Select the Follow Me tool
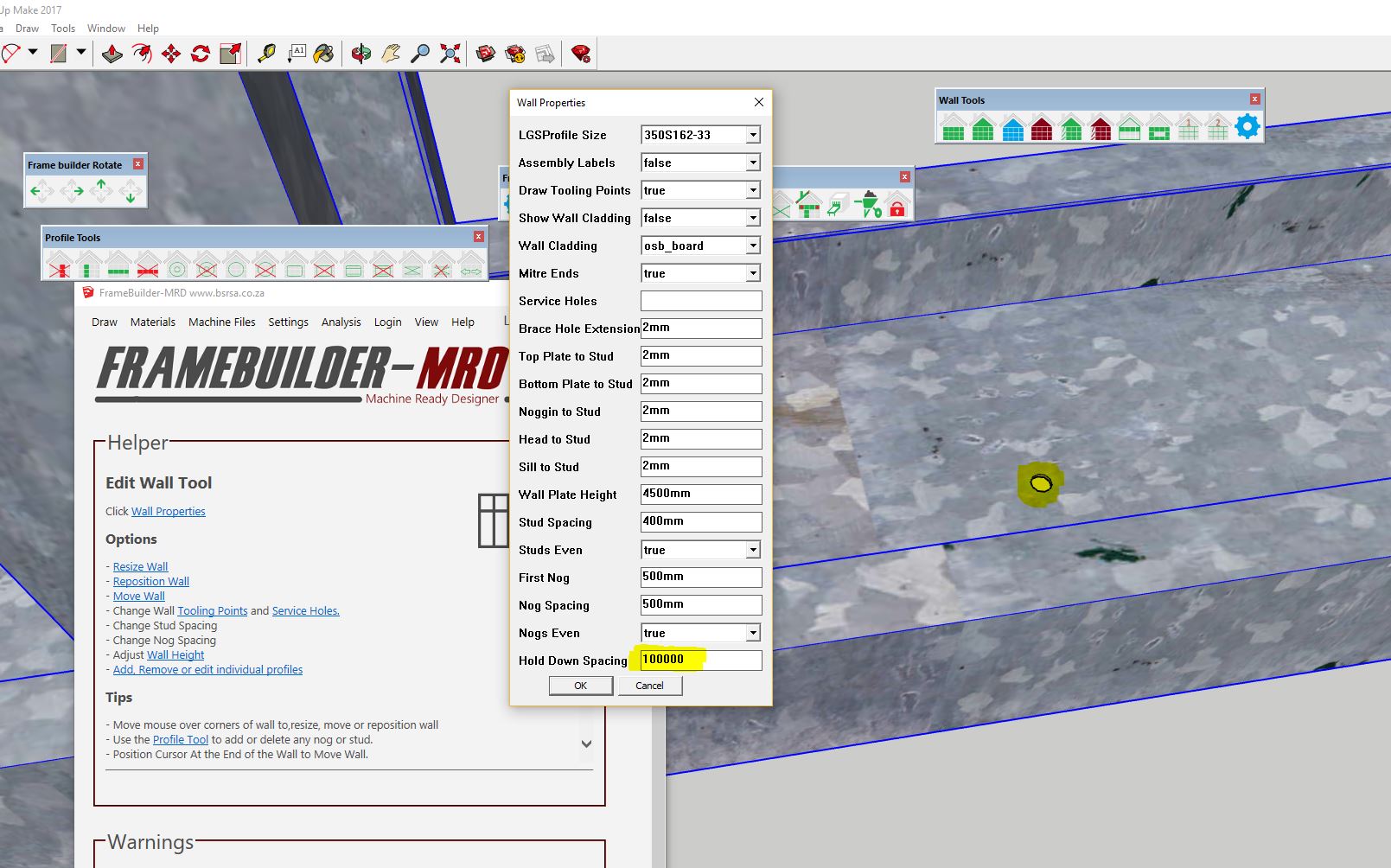Screen dimensions: 1391x868 point(142,54)
